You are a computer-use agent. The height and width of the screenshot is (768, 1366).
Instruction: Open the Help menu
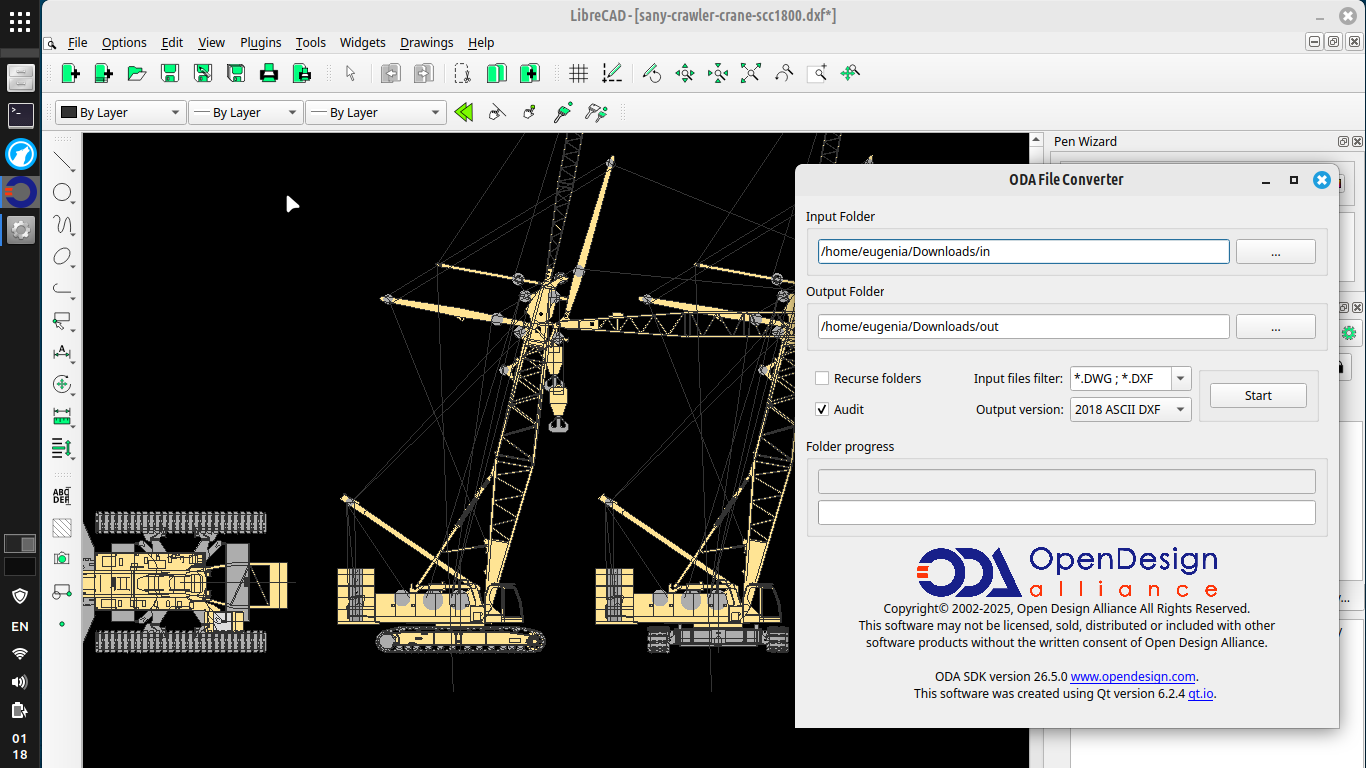coord(481,42)
